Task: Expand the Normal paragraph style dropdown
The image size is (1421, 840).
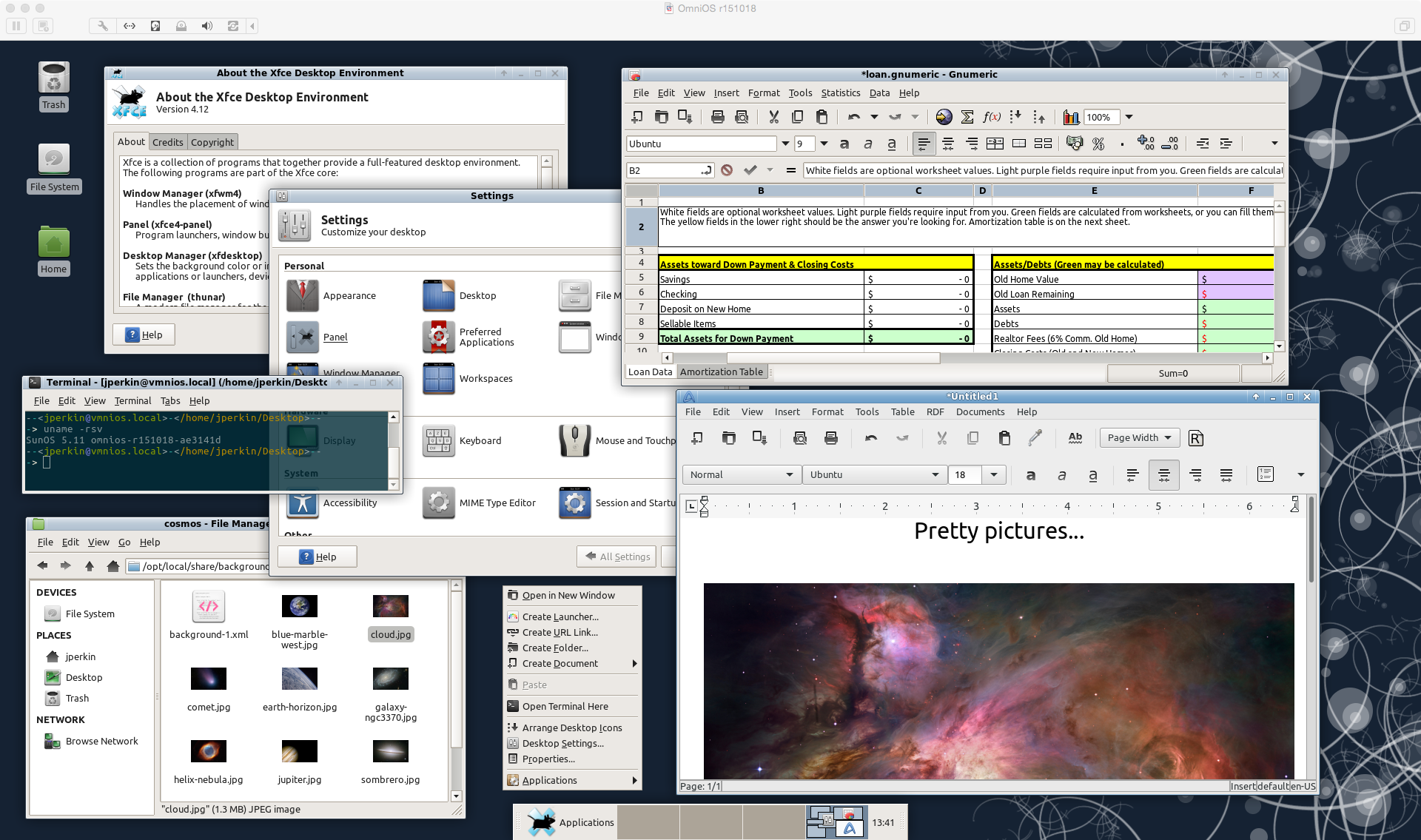Action: click(789, 475)
